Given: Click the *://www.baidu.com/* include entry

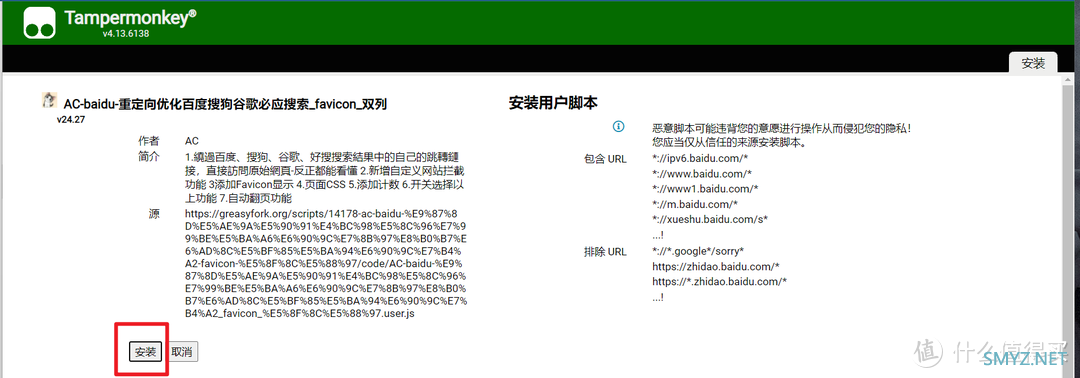Looking at the screenshot, I should [x=702, y=174].
